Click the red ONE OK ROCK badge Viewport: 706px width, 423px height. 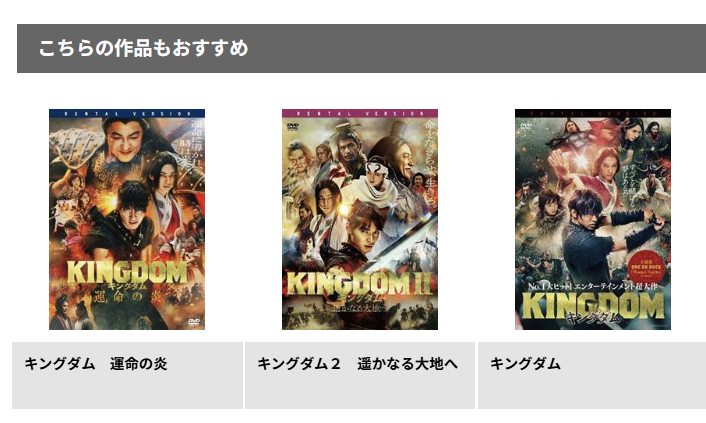(646, 268)
